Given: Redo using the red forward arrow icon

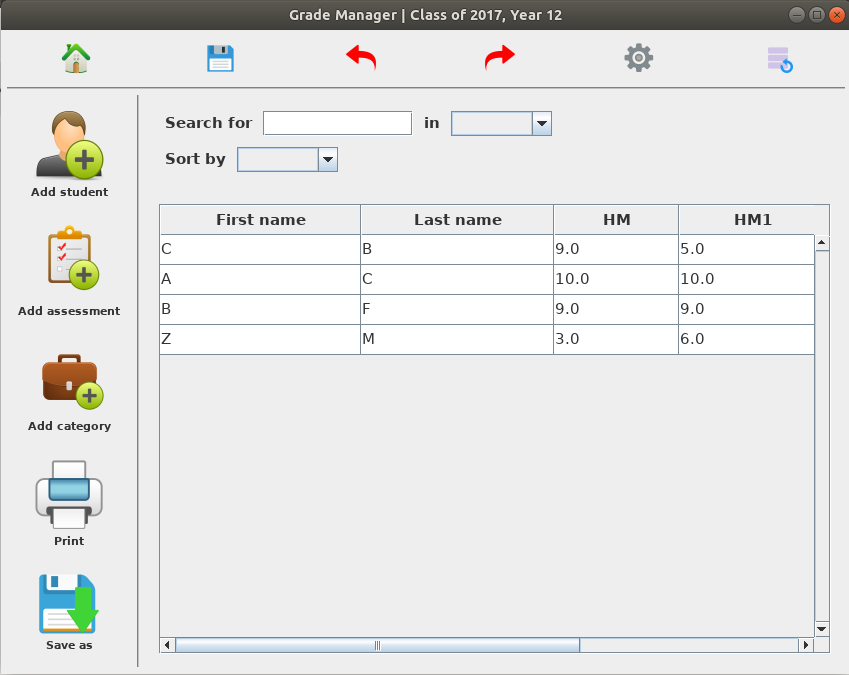Looking at the screenshot, I should tap(499, 58).
